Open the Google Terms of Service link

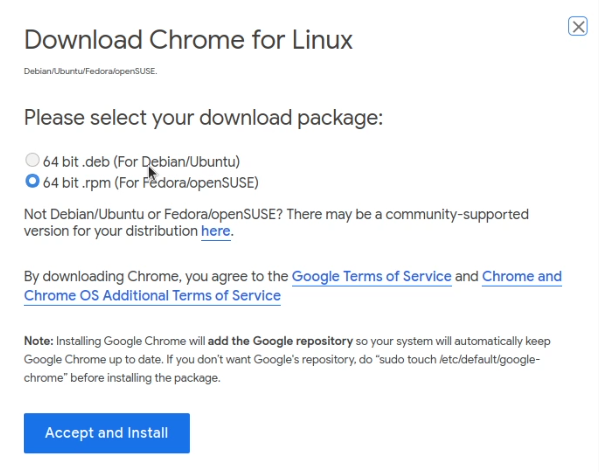[x=371, y=276]
